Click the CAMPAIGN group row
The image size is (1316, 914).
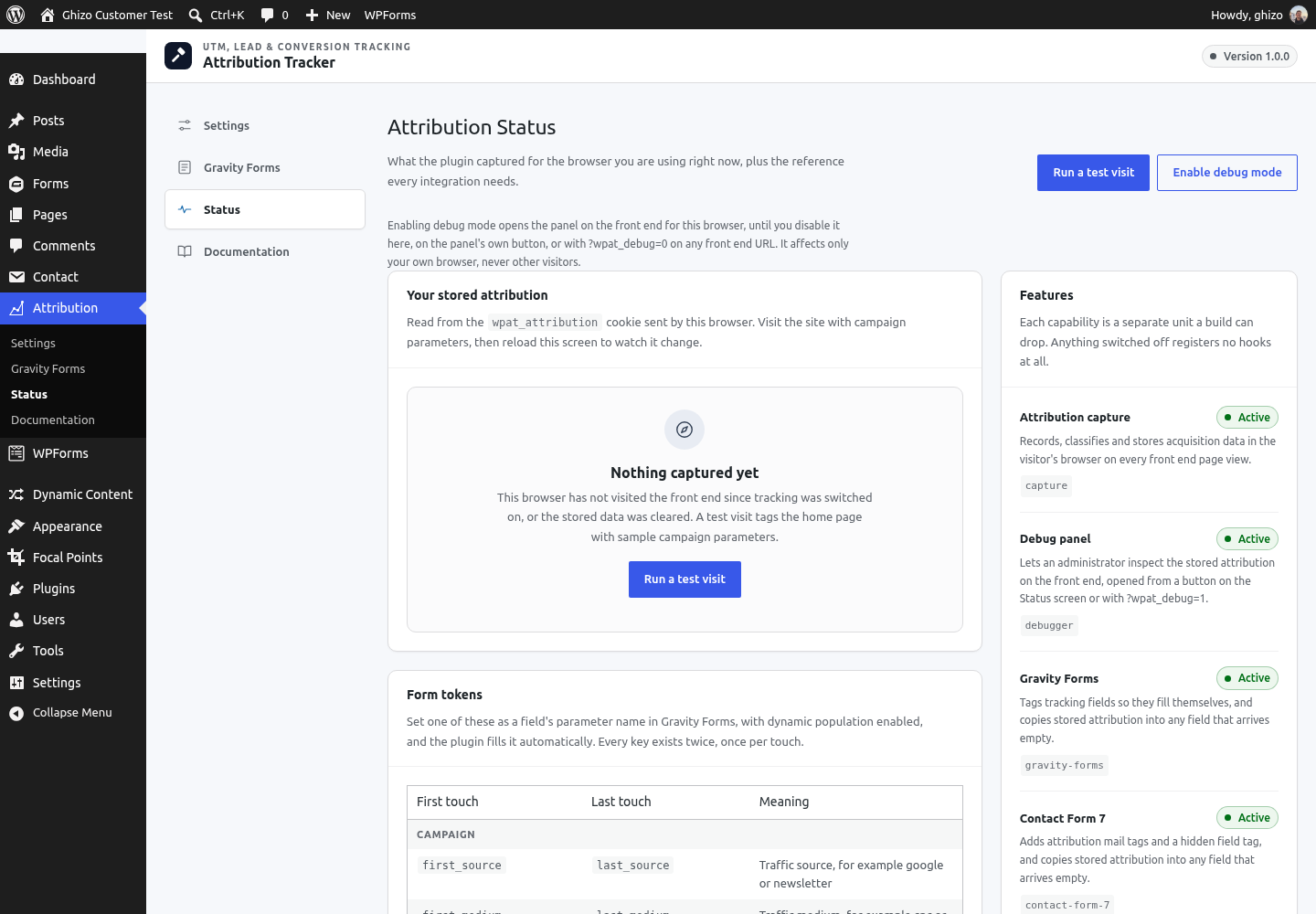coord(685,834)
